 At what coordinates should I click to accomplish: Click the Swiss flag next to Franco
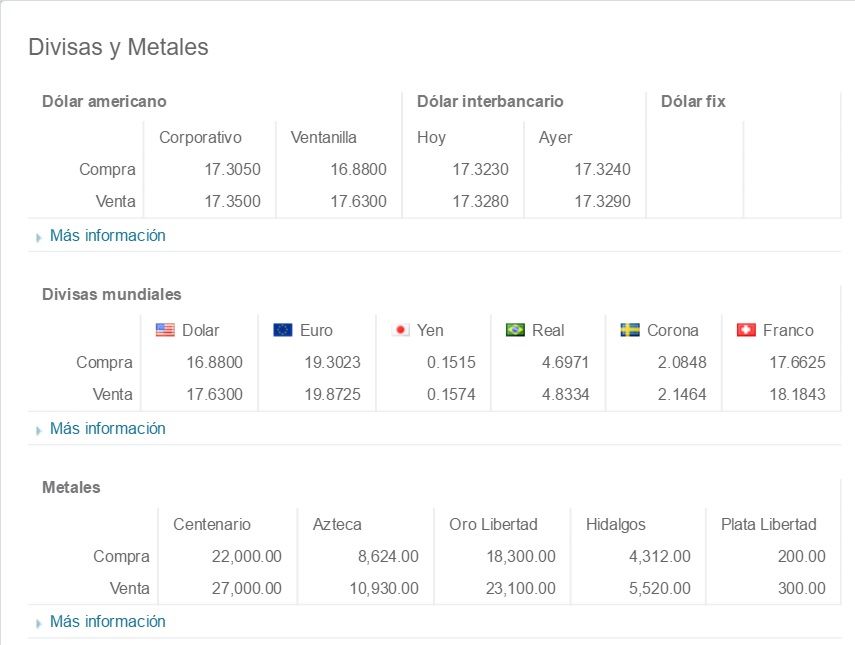[x=747, y=330]
